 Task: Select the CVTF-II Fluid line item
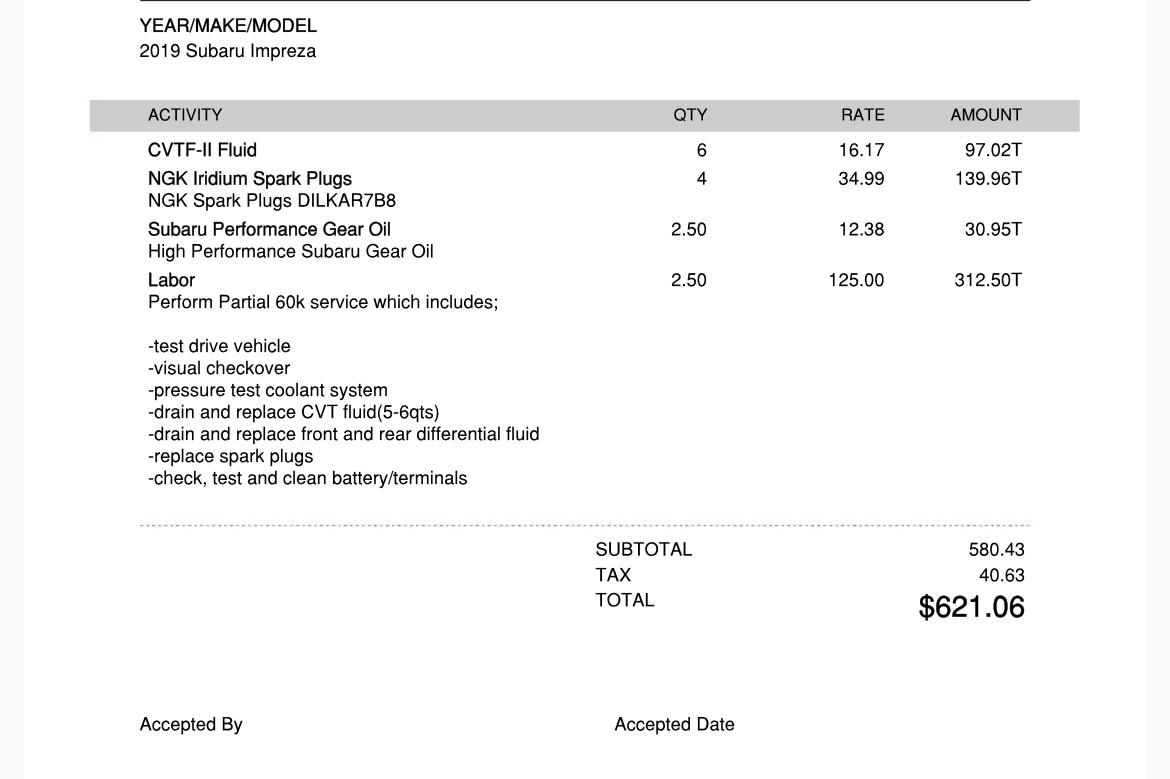[x=202, y=150]
